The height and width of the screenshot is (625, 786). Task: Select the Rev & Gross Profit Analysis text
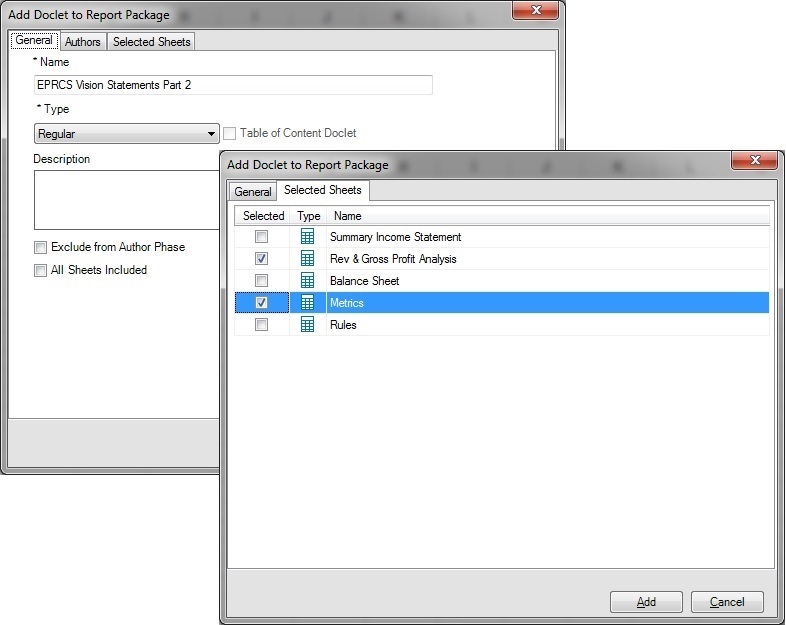tap(393, 259)
